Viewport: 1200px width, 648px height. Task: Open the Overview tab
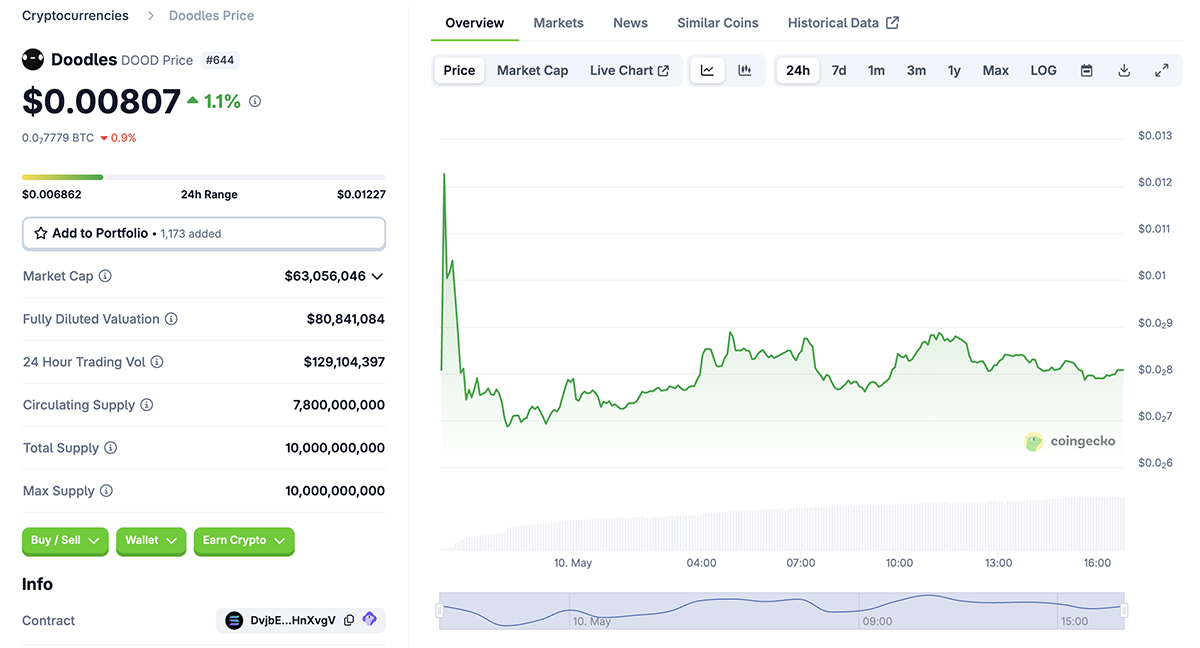475,22
